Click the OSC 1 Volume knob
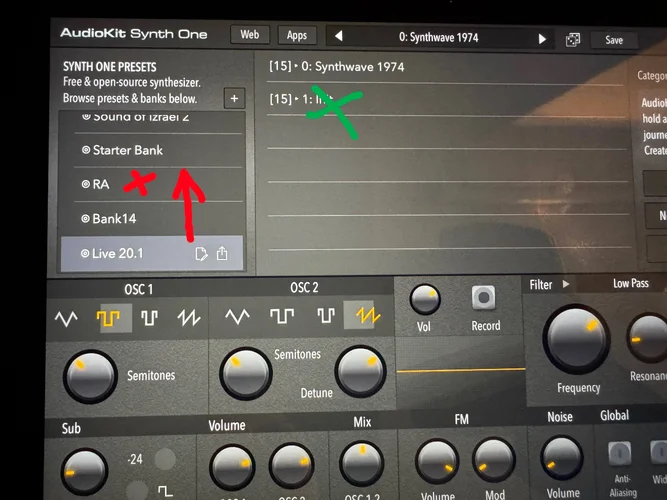Screen dimensions: 667x500 click(232, 467)
